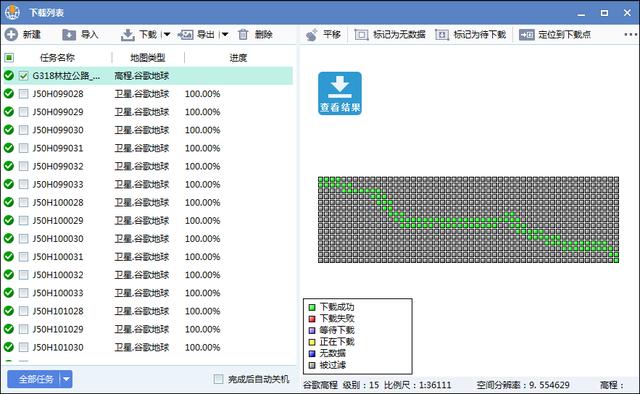Click the green status icon of J50H099028

[x=9, y=93]
